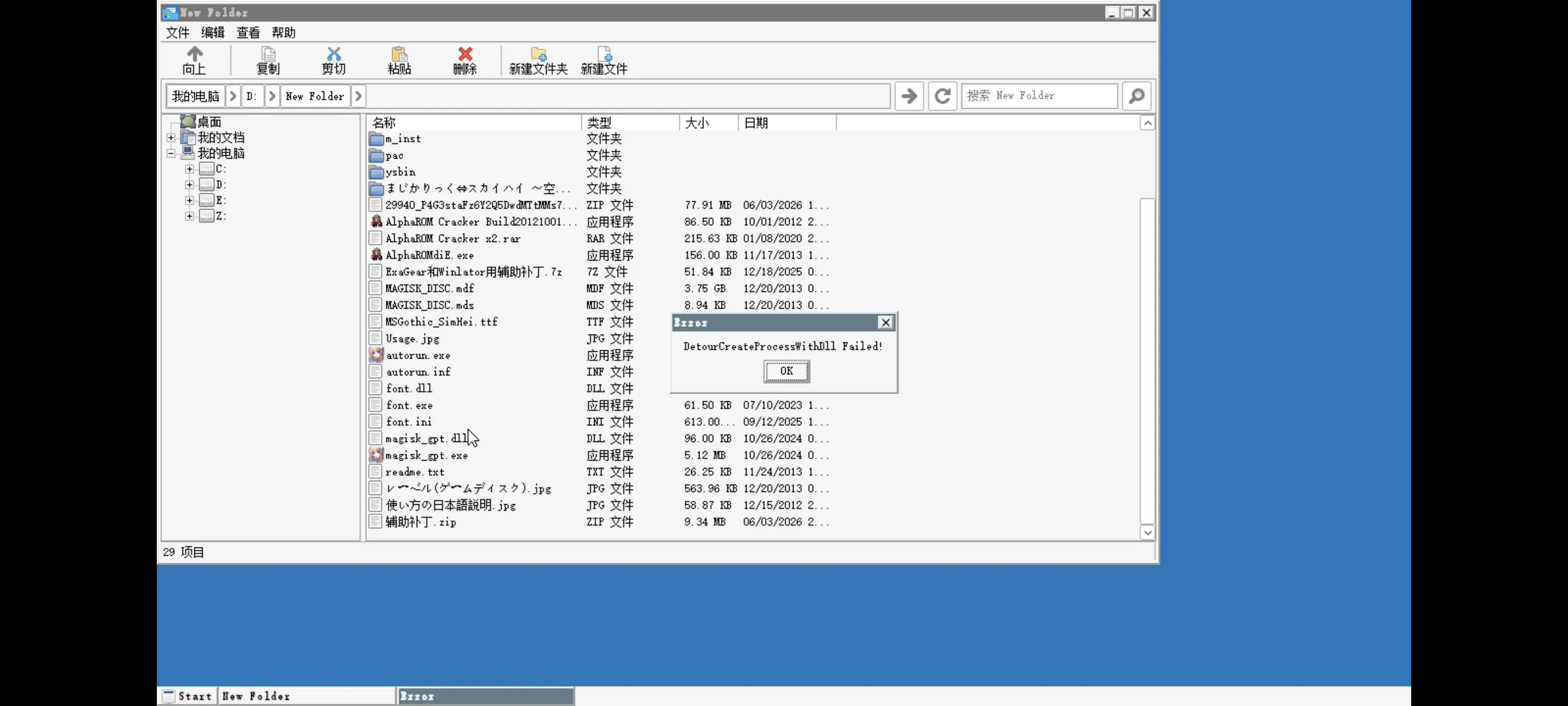Click the 向上 up arrow icon

195,54
